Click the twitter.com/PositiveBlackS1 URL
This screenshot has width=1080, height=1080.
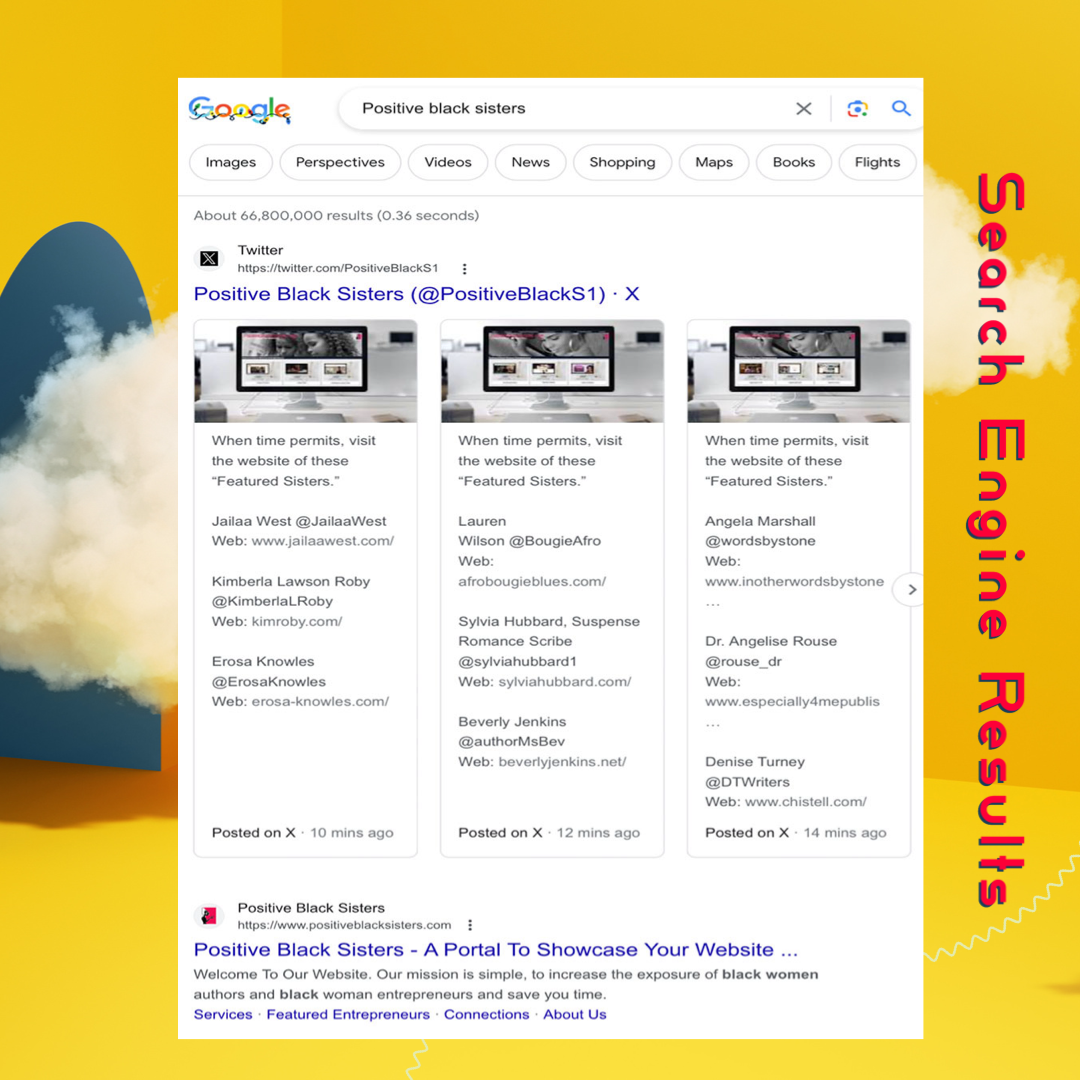click(338, 268)
